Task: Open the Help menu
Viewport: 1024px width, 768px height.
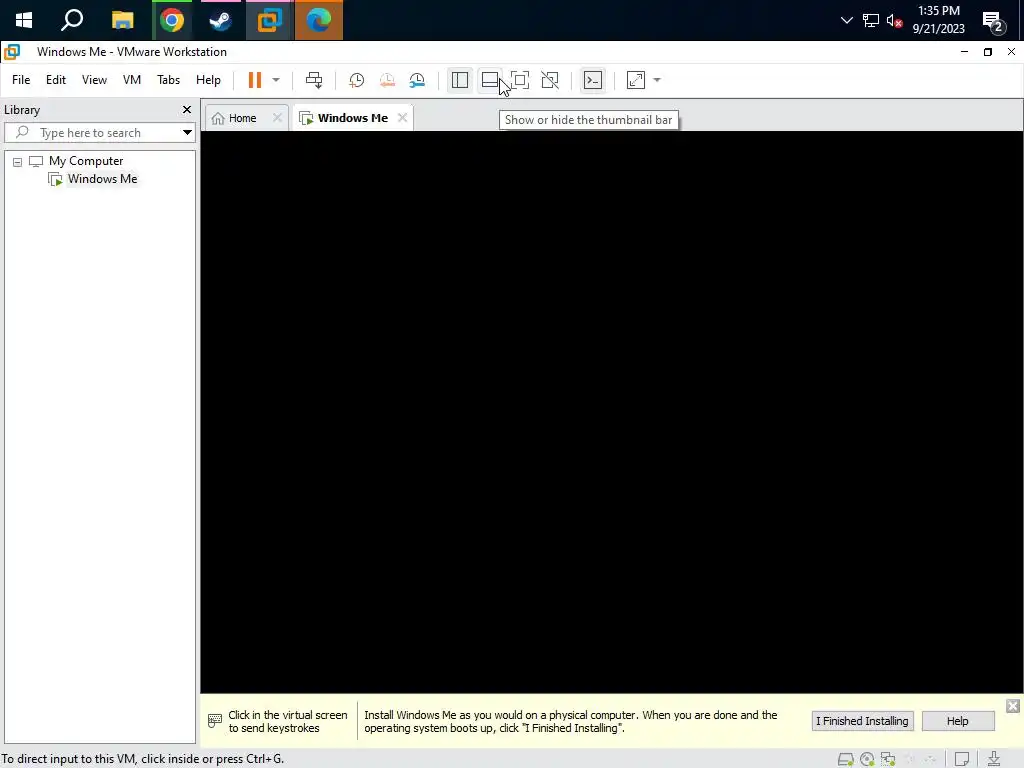Action: (x=208, y=80)
